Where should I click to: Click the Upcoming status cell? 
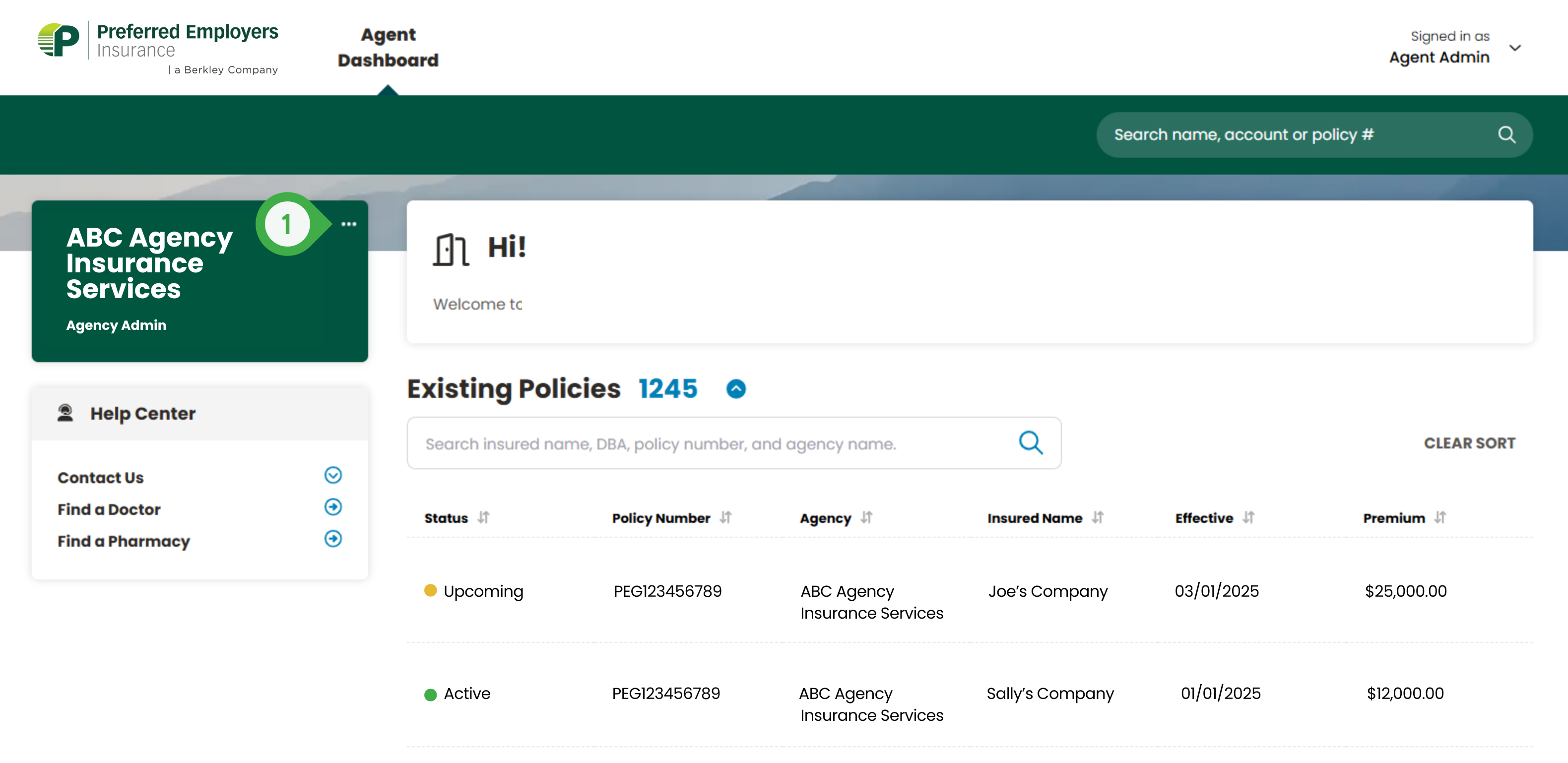473,591
